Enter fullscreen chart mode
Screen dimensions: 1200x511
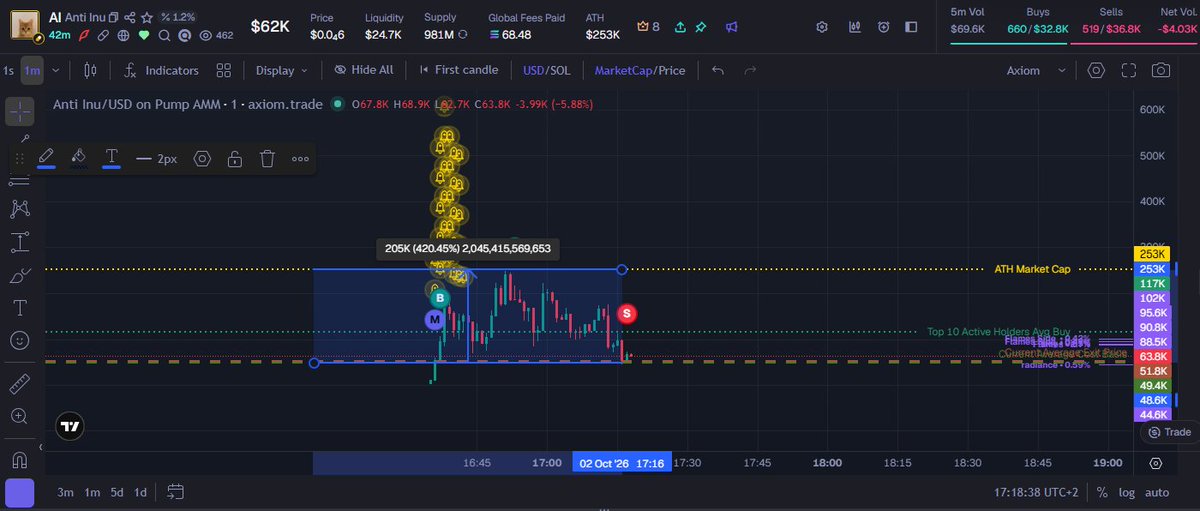(1129, 70)
